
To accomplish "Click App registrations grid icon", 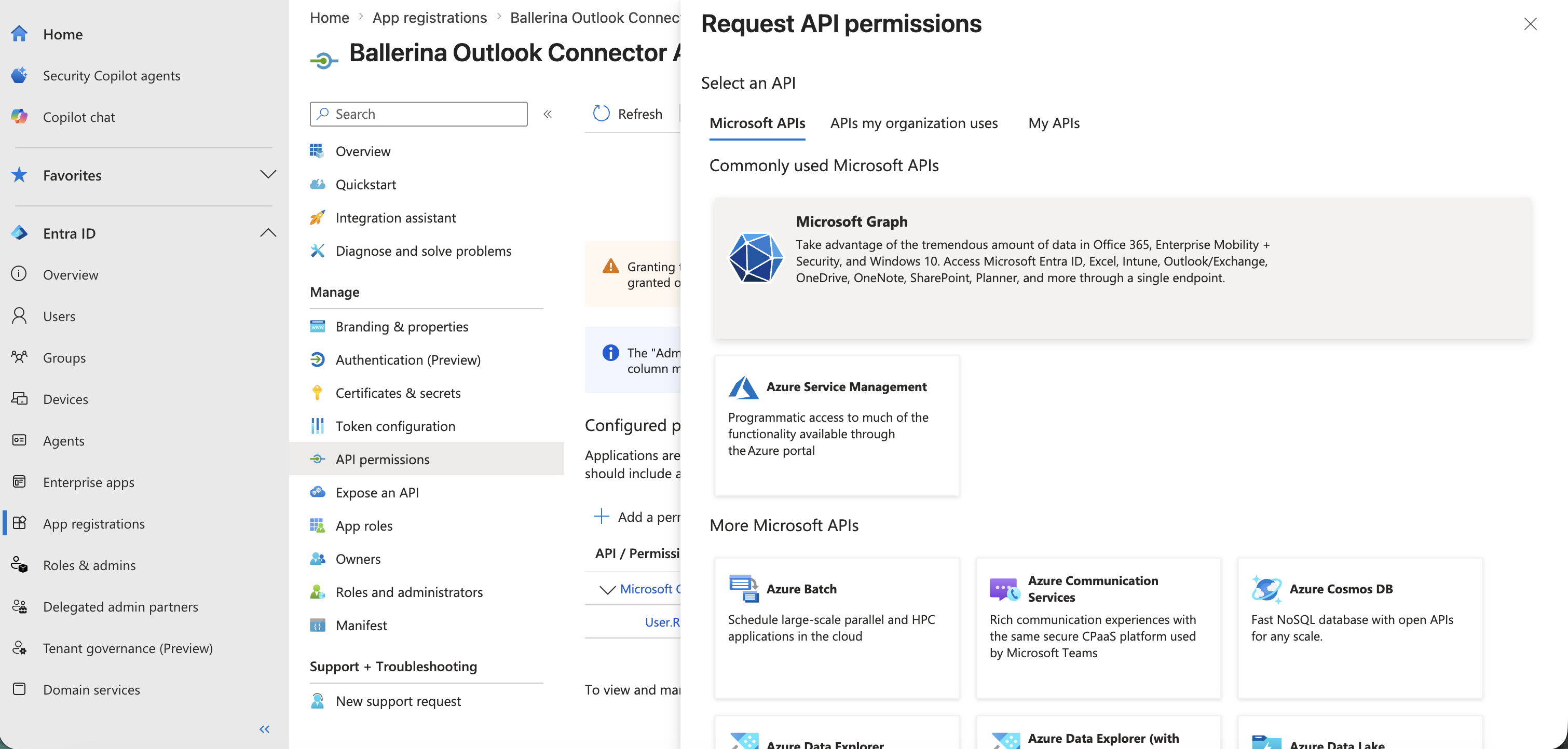I will click(x=19, y=523).
